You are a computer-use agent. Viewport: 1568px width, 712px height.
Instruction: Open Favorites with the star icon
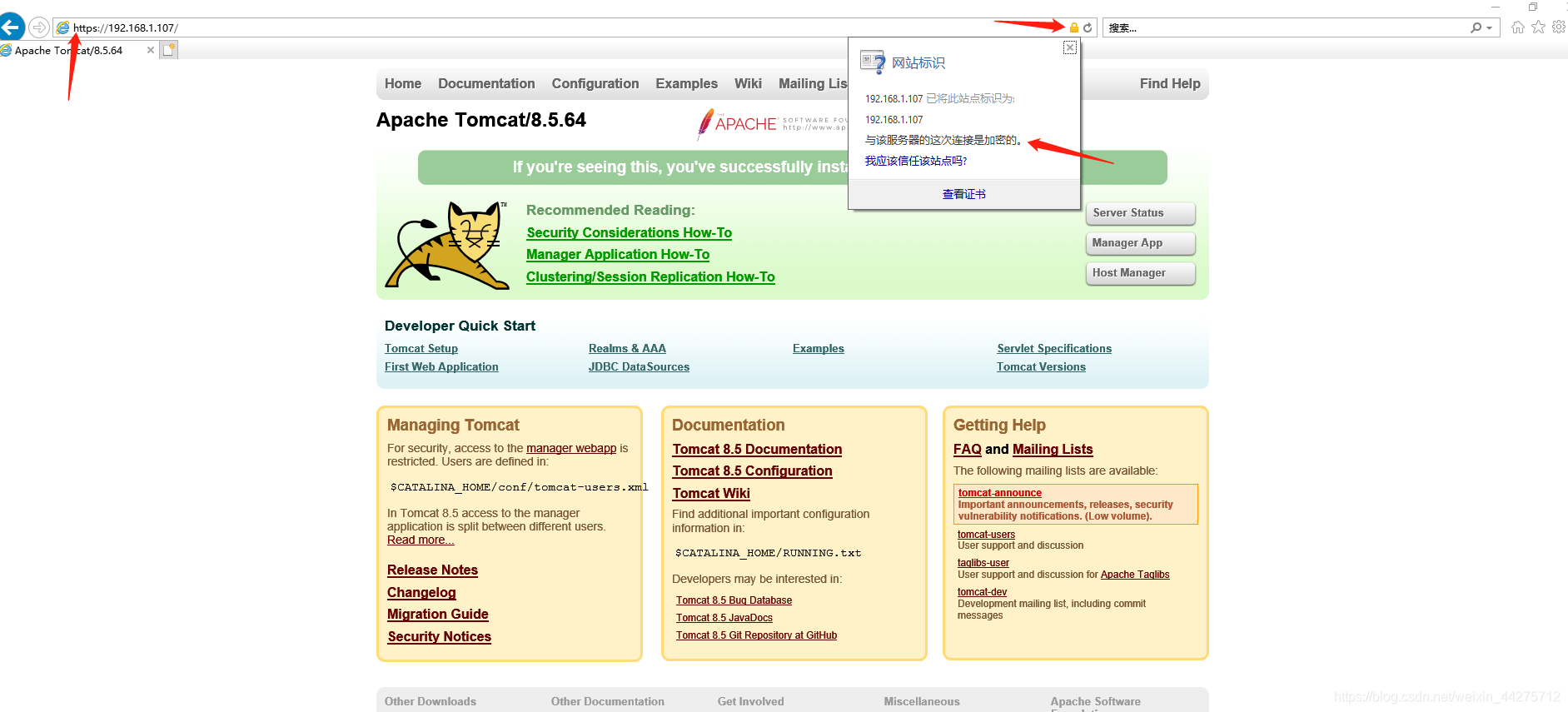1538,27
